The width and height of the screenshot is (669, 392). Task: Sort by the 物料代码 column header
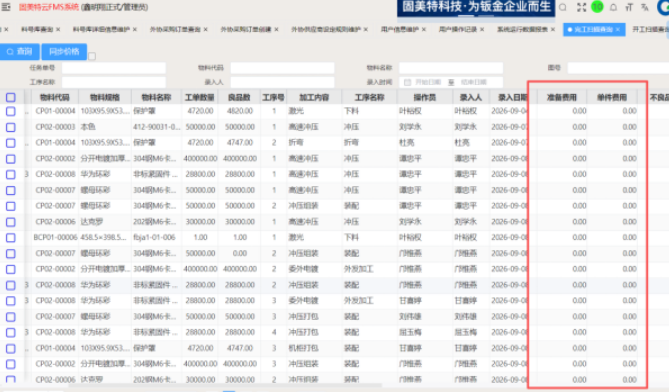tap(55, 97)
